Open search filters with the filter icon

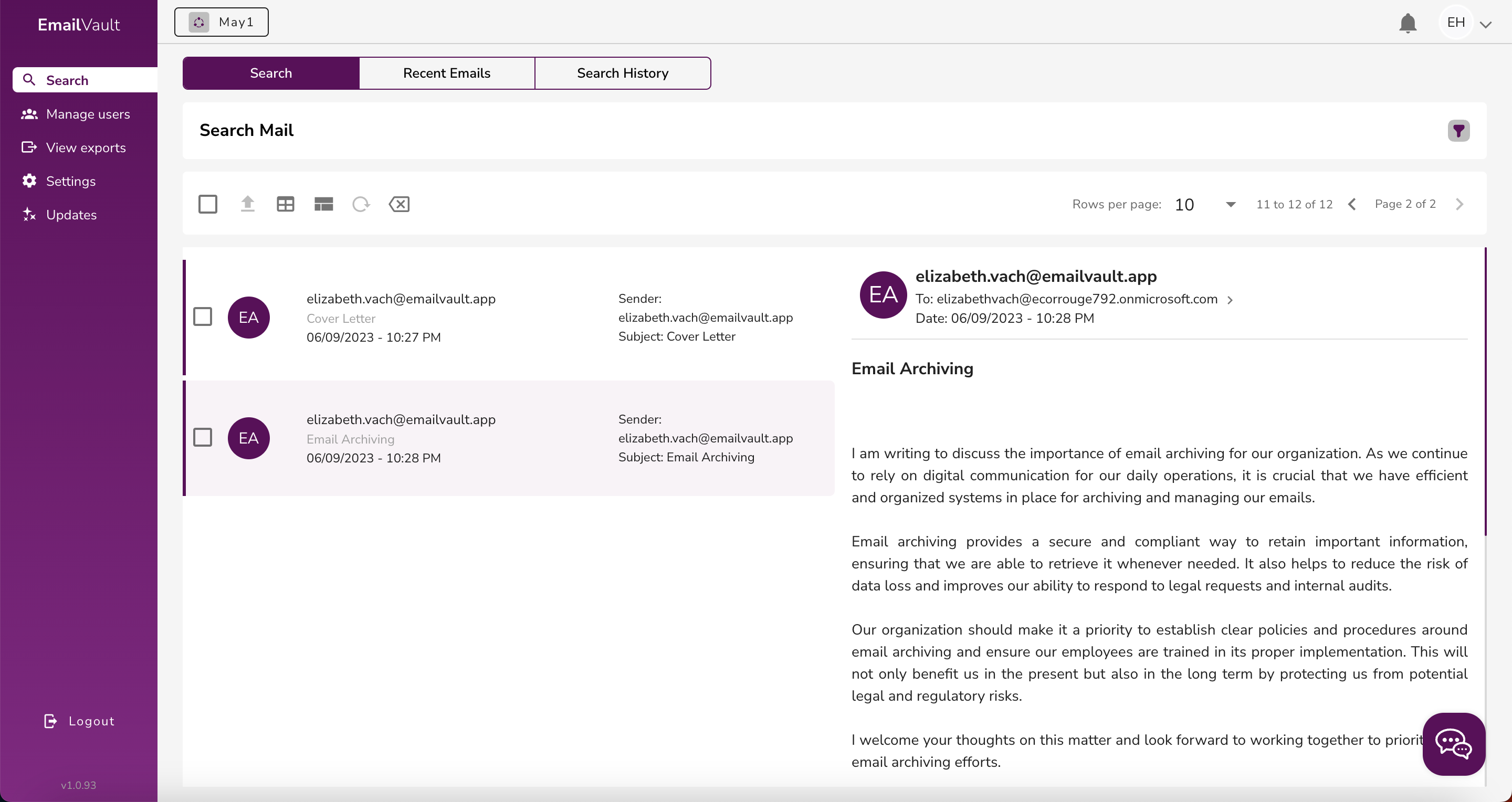point(1459,130)
